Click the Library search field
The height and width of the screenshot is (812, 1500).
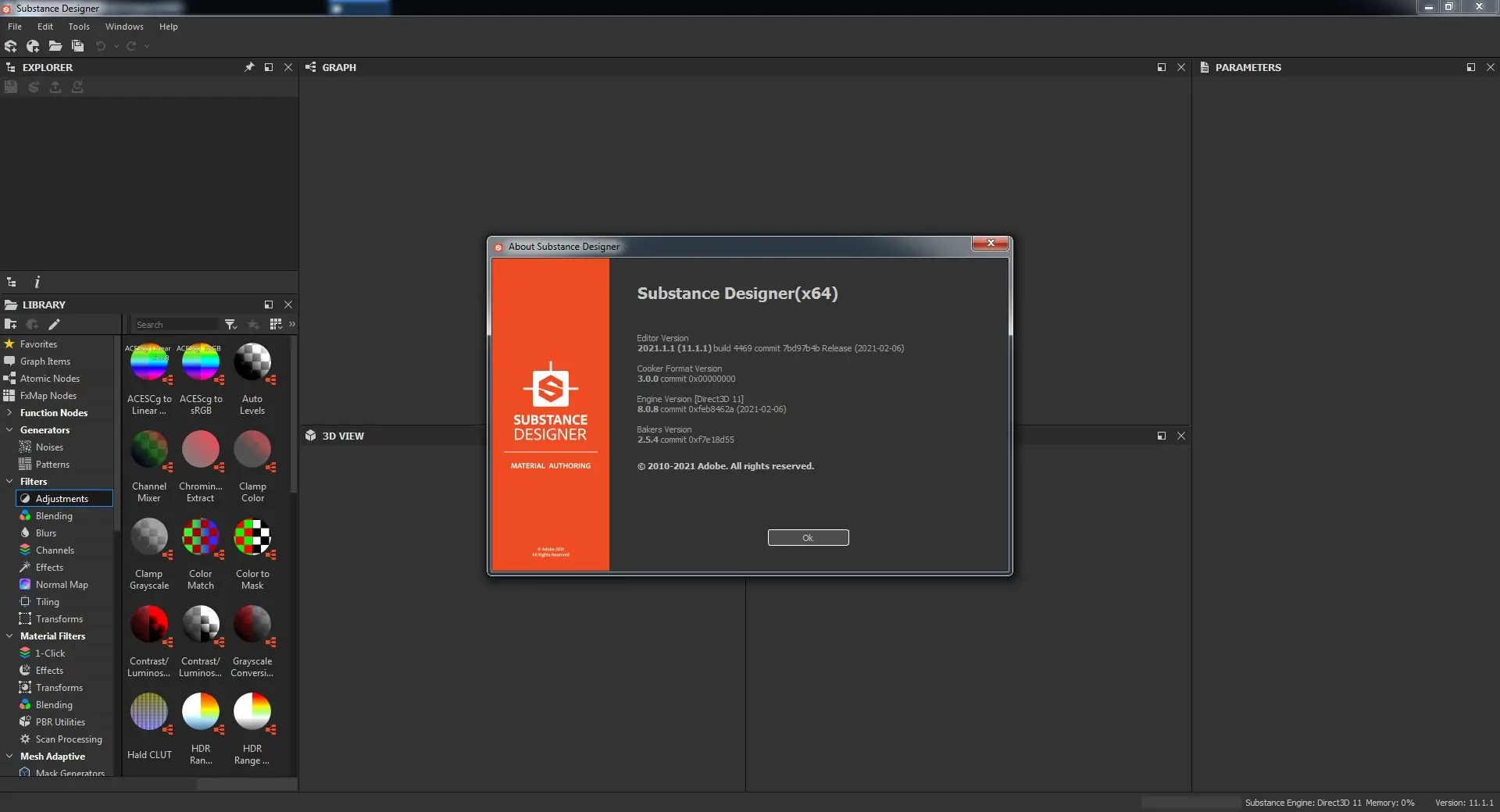(x=176, y=325)
